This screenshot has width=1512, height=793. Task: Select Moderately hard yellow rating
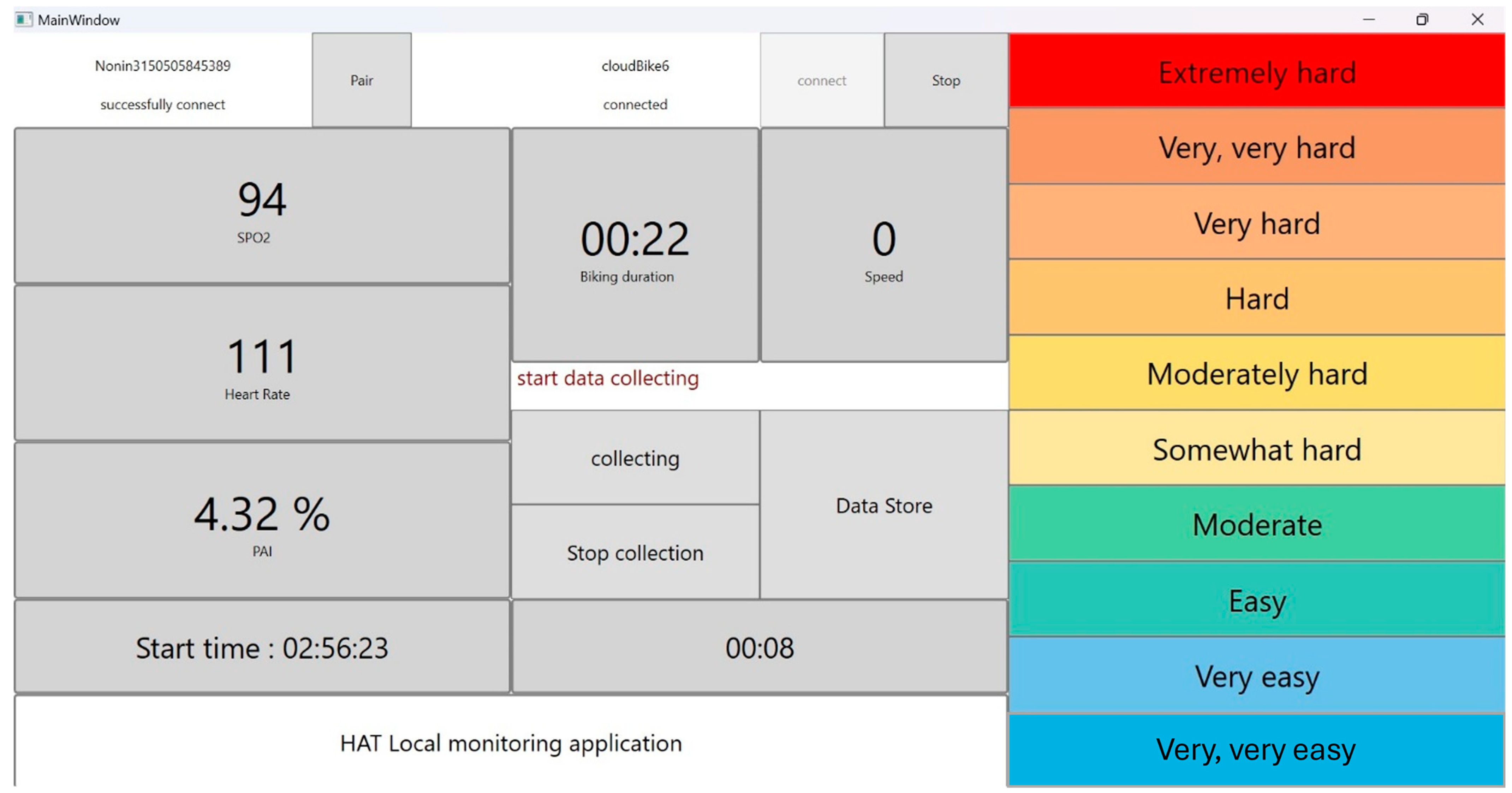1256,373
